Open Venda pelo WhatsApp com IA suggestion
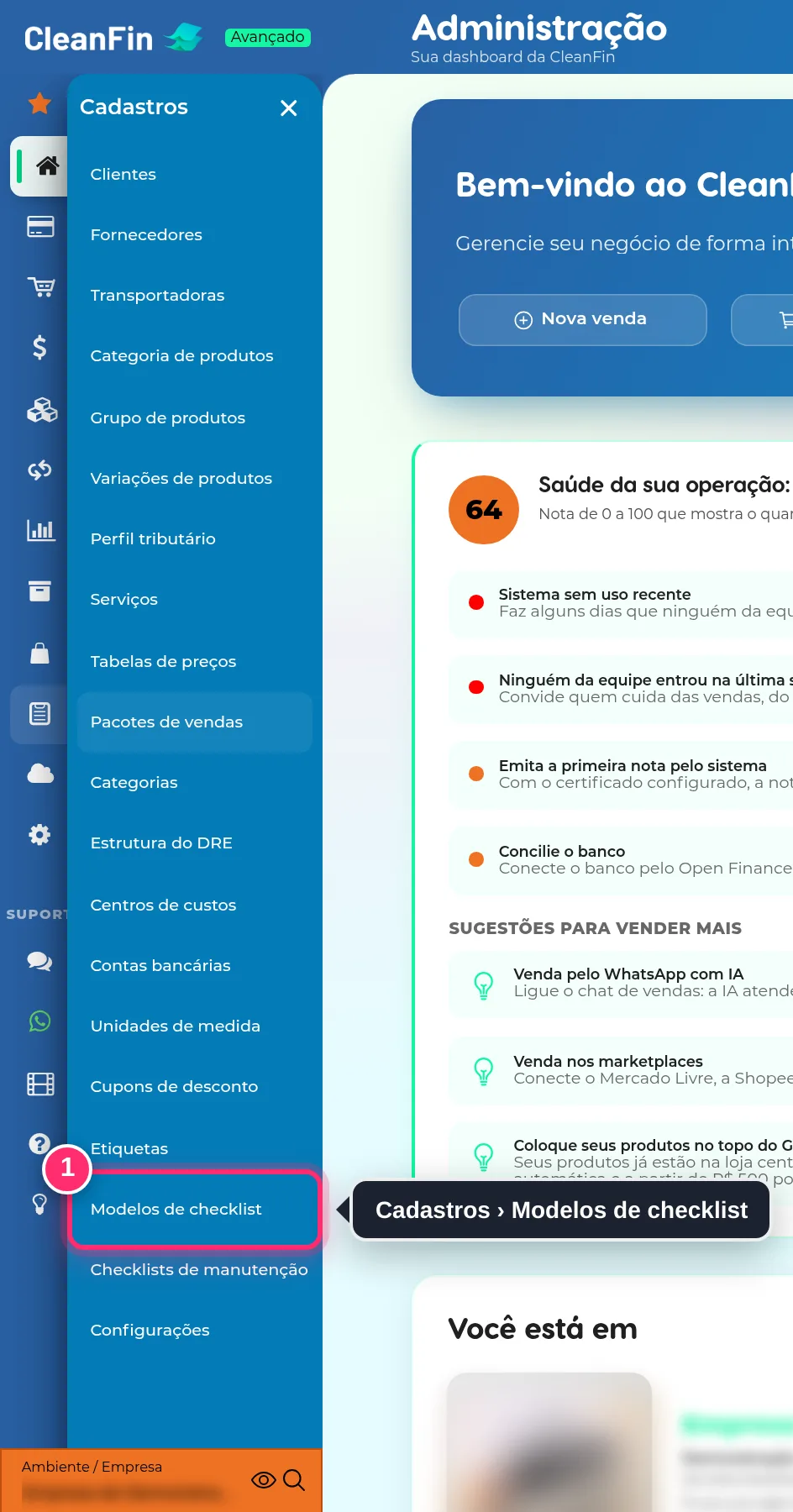This screenshot has width=793, height=1512. (621, 984)
